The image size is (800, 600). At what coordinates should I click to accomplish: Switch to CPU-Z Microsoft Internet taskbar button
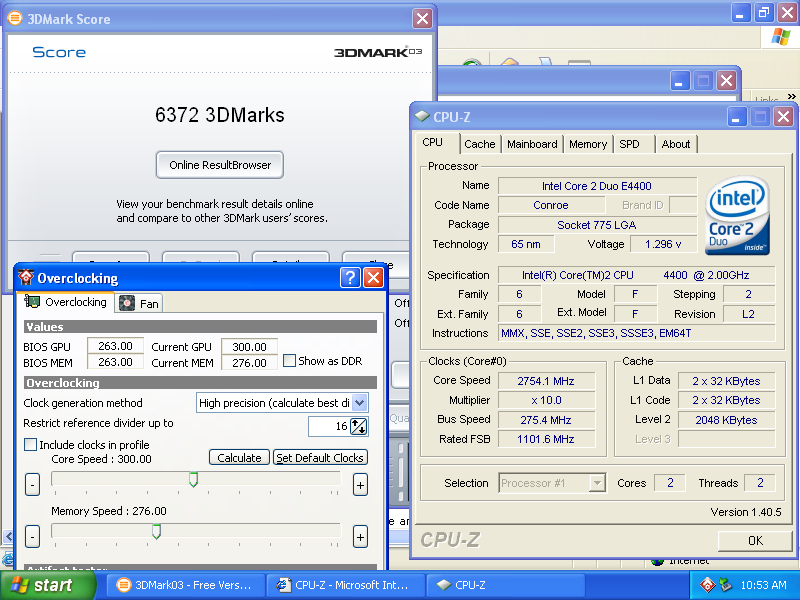[345, 585]
